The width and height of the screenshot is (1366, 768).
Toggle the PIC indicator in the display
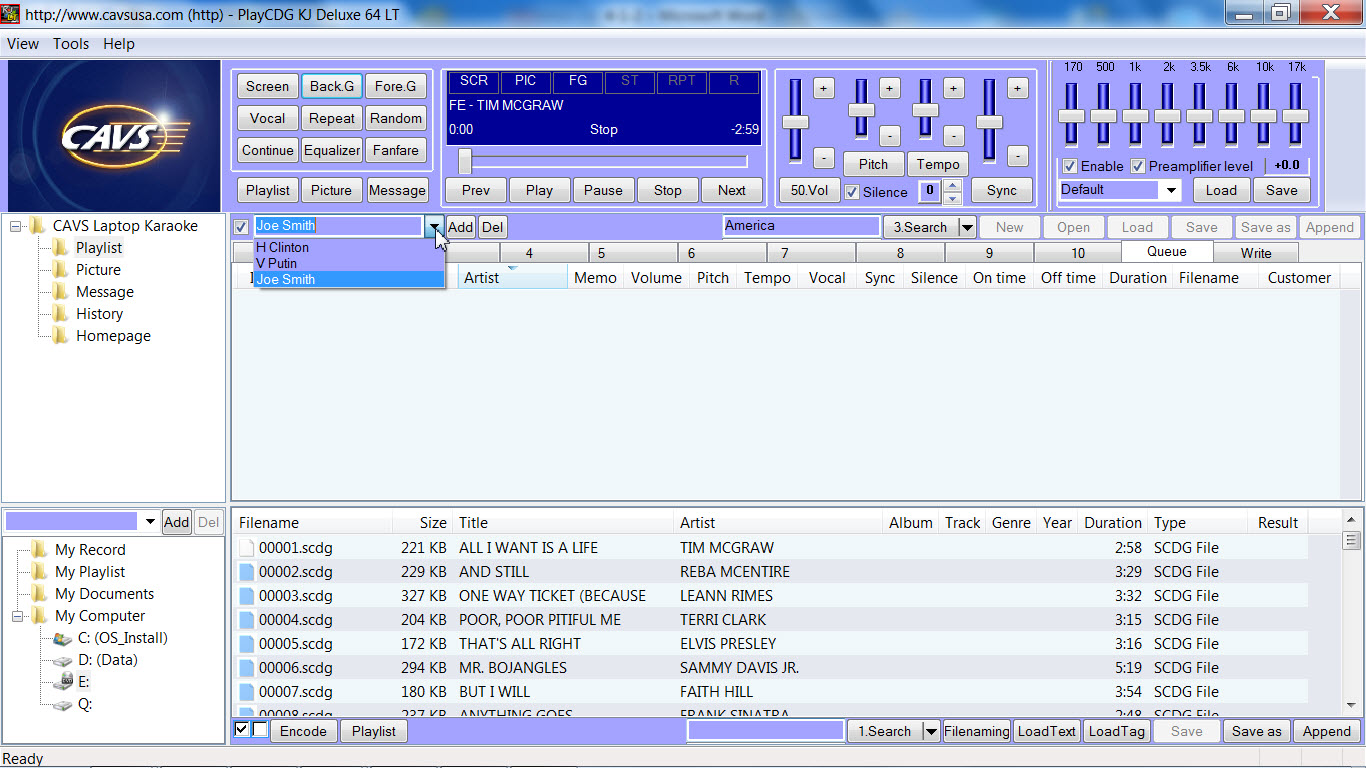coord(526,81)
